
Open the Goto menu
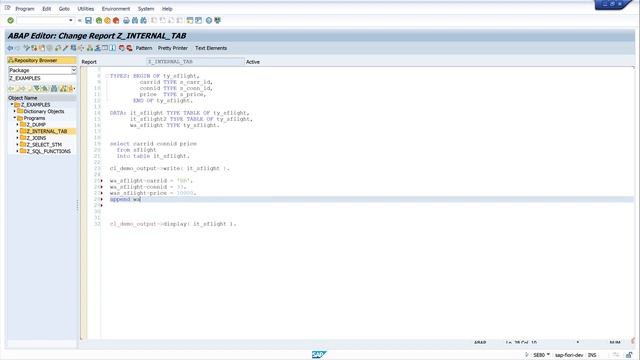tap(64, 9)
